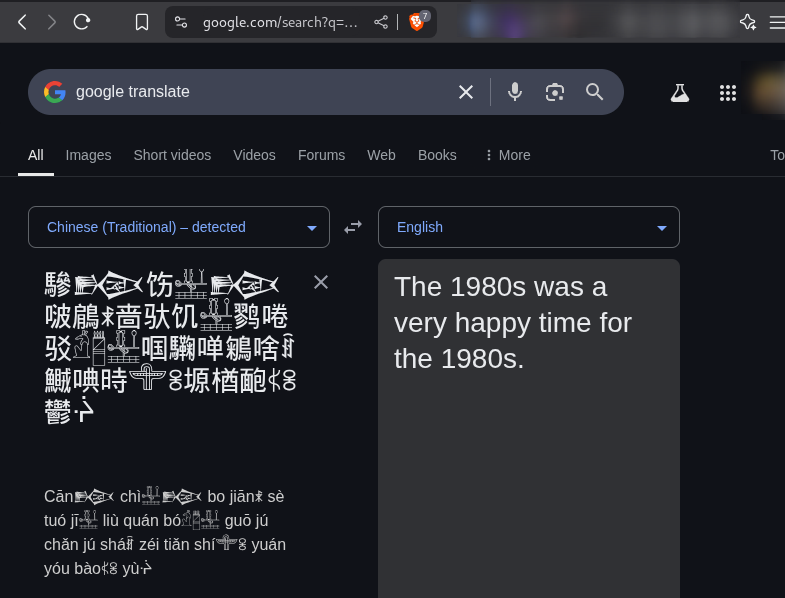Switch to Forums tab
This screenshot has width=785, height=598.
pos(321,155)
